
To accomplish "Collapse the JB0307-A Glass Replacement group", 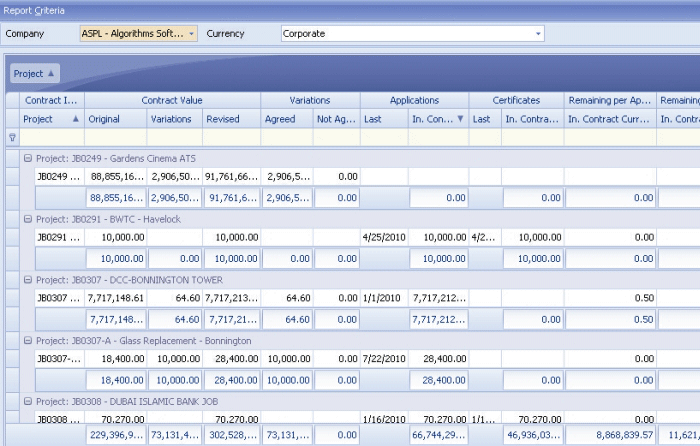I will [x=28, y=340].
